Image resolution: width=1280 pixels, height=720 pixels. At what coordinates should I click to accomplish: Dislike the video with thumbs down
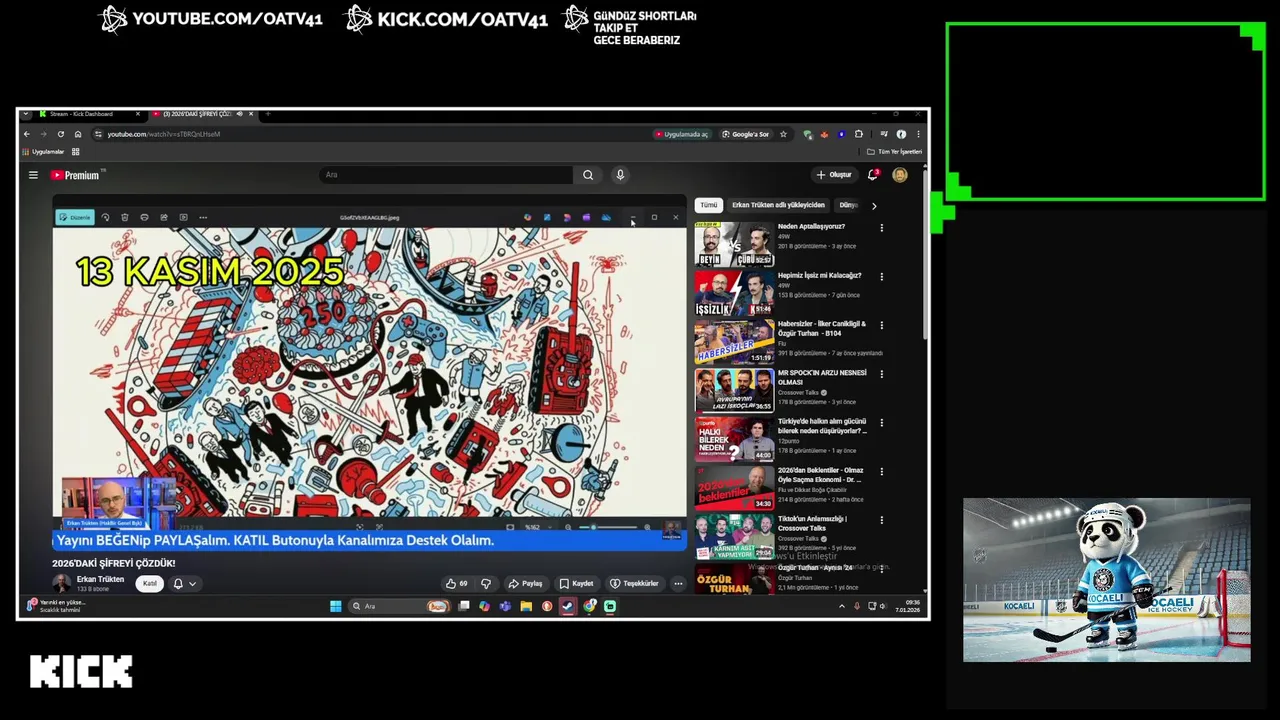pos(486,583)
